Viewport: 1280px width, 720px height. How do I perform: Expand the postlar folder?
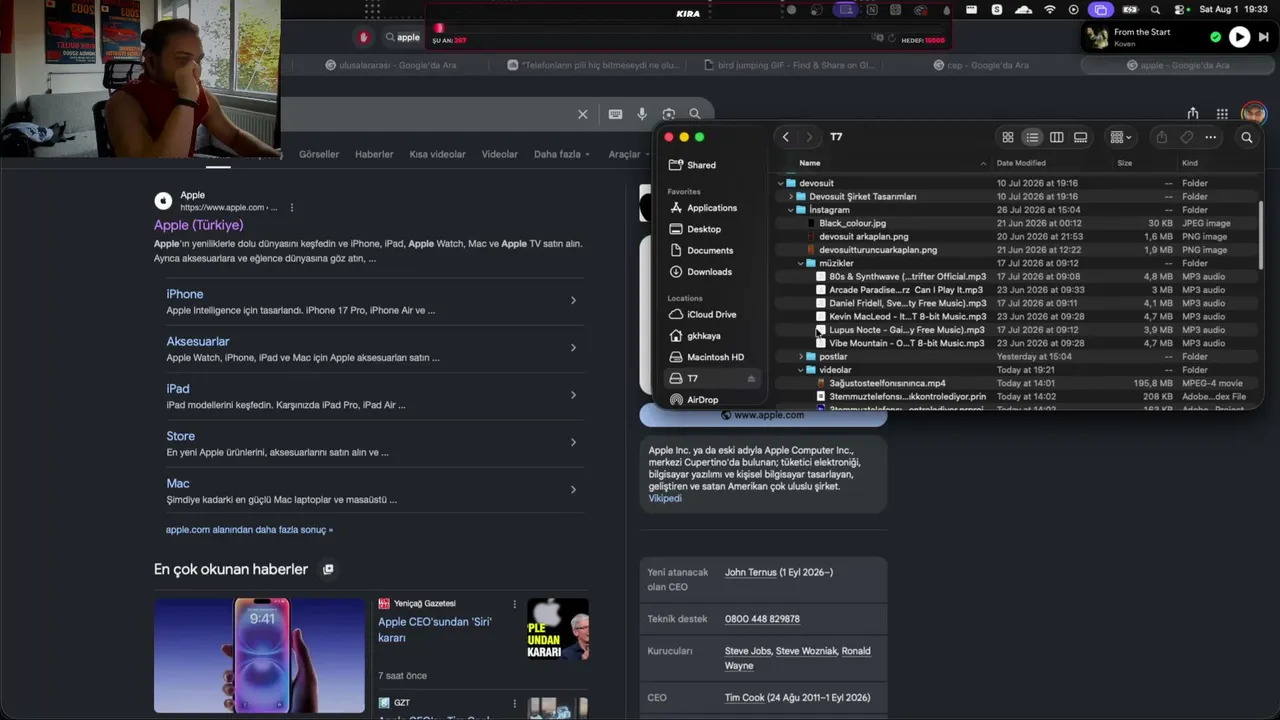[800, 357]
